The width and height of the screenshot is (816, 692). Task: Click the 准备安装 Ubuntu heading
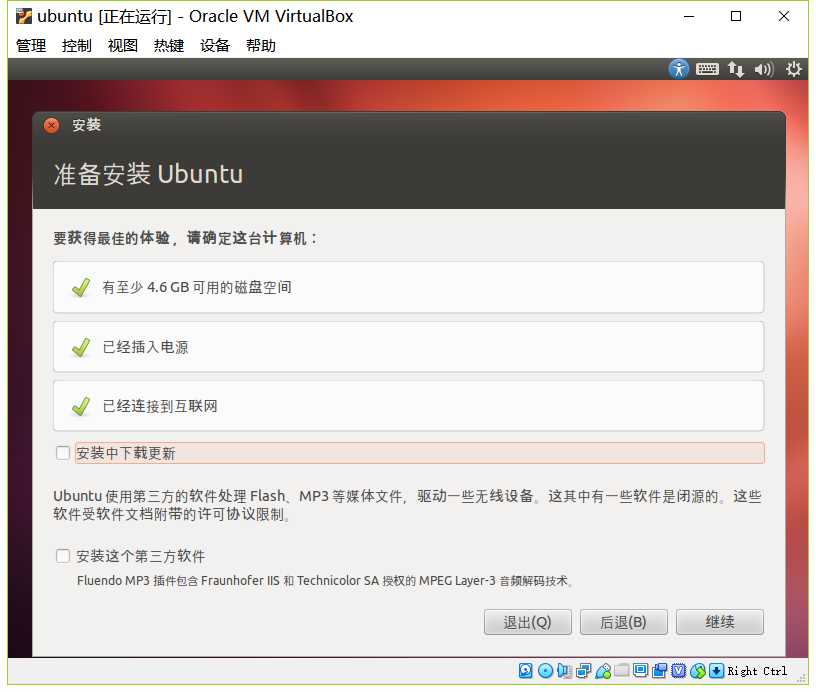148,174
